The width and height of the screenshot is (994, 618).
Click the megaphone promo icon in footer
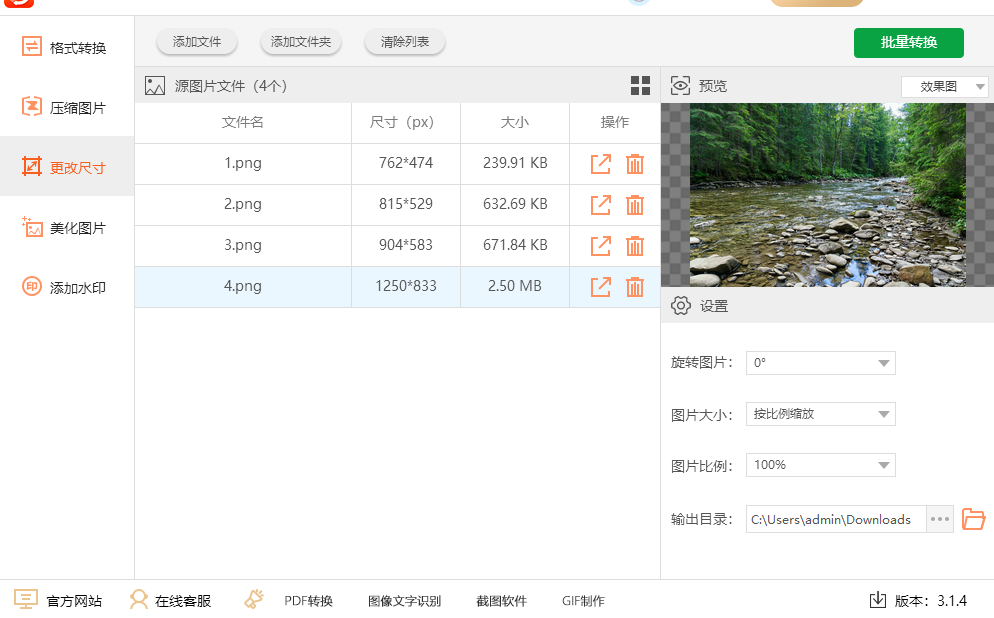pyautogui.click(x=254, y=600)
